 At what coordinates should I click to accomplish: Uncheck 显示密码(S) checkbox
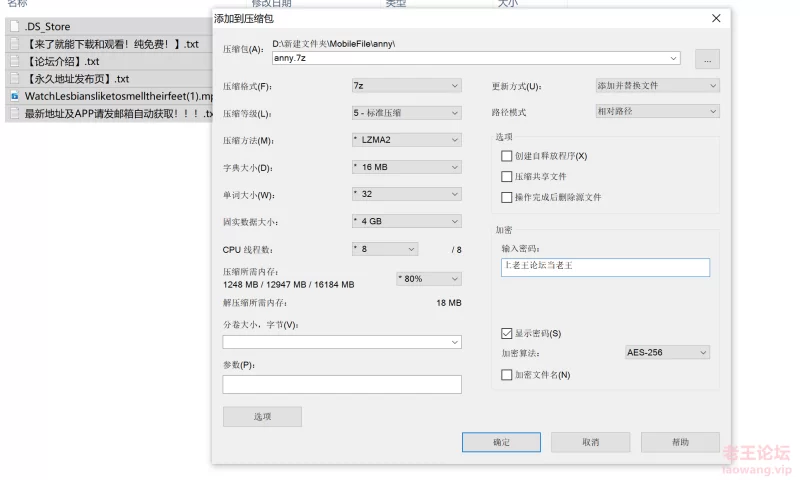pyautogui.click(x=506, y=334)
